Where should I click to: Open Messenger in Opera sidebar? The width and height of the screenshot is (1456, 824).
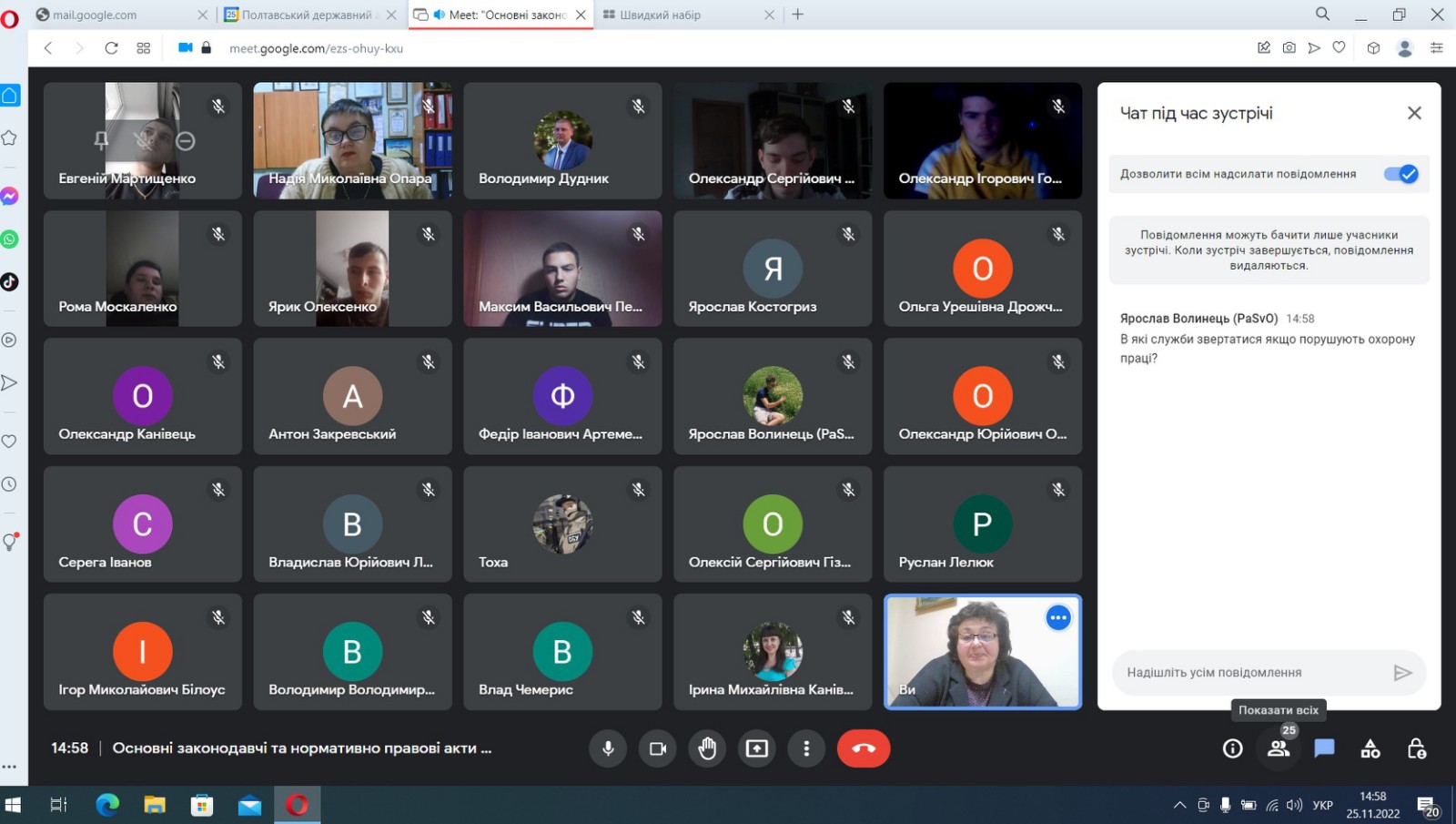[9, 197]
